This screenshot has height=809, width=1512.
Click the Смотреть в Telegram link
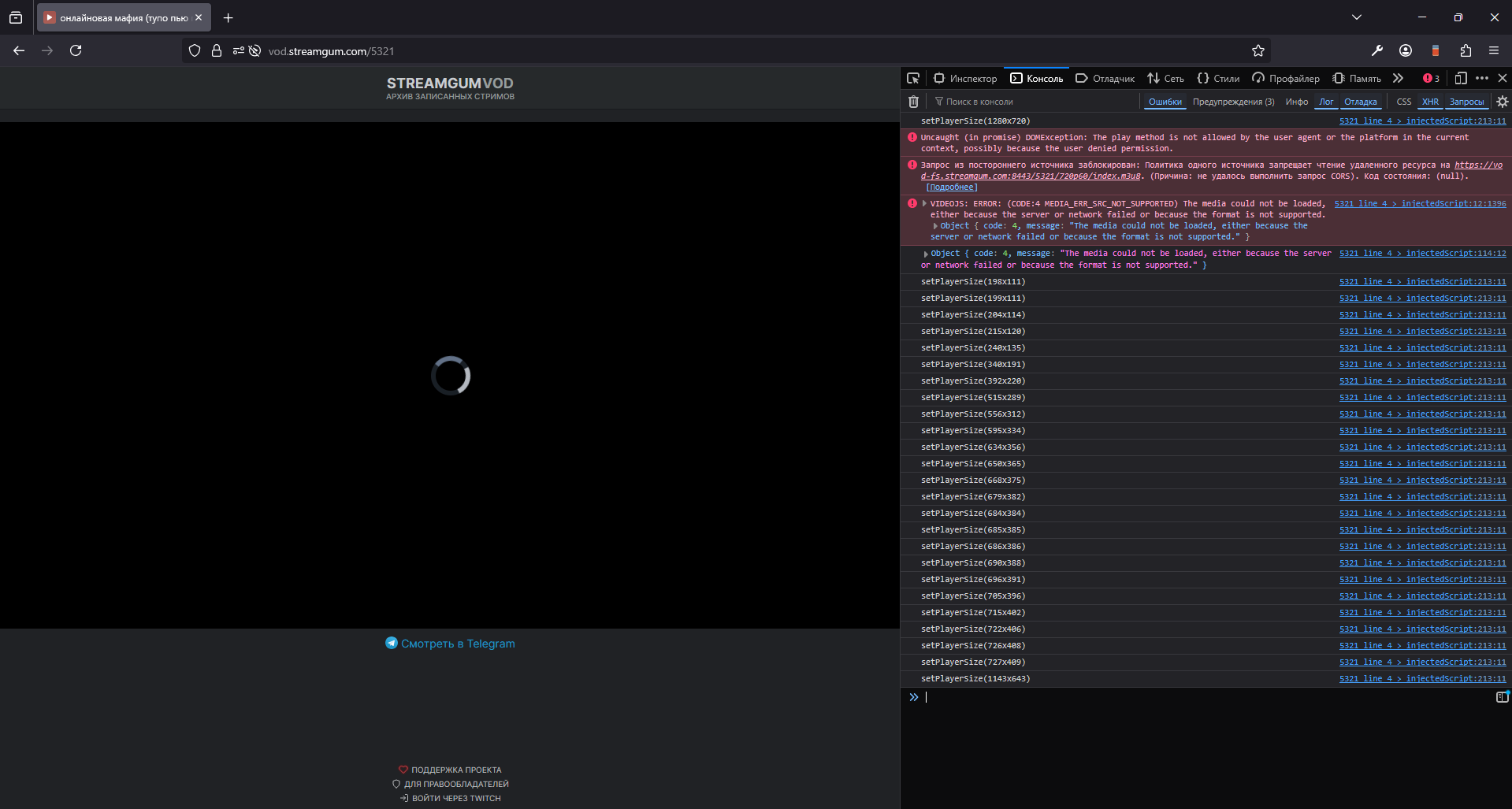[458, 644]
